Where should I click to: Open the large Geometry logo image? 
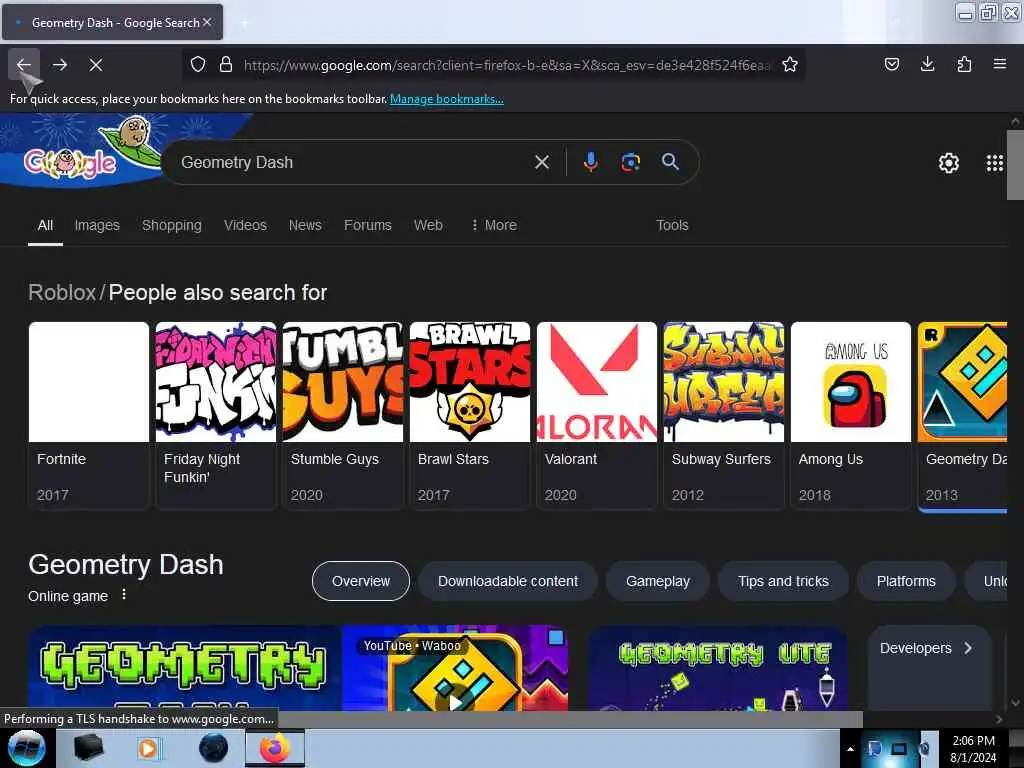[x=185, y=668]
